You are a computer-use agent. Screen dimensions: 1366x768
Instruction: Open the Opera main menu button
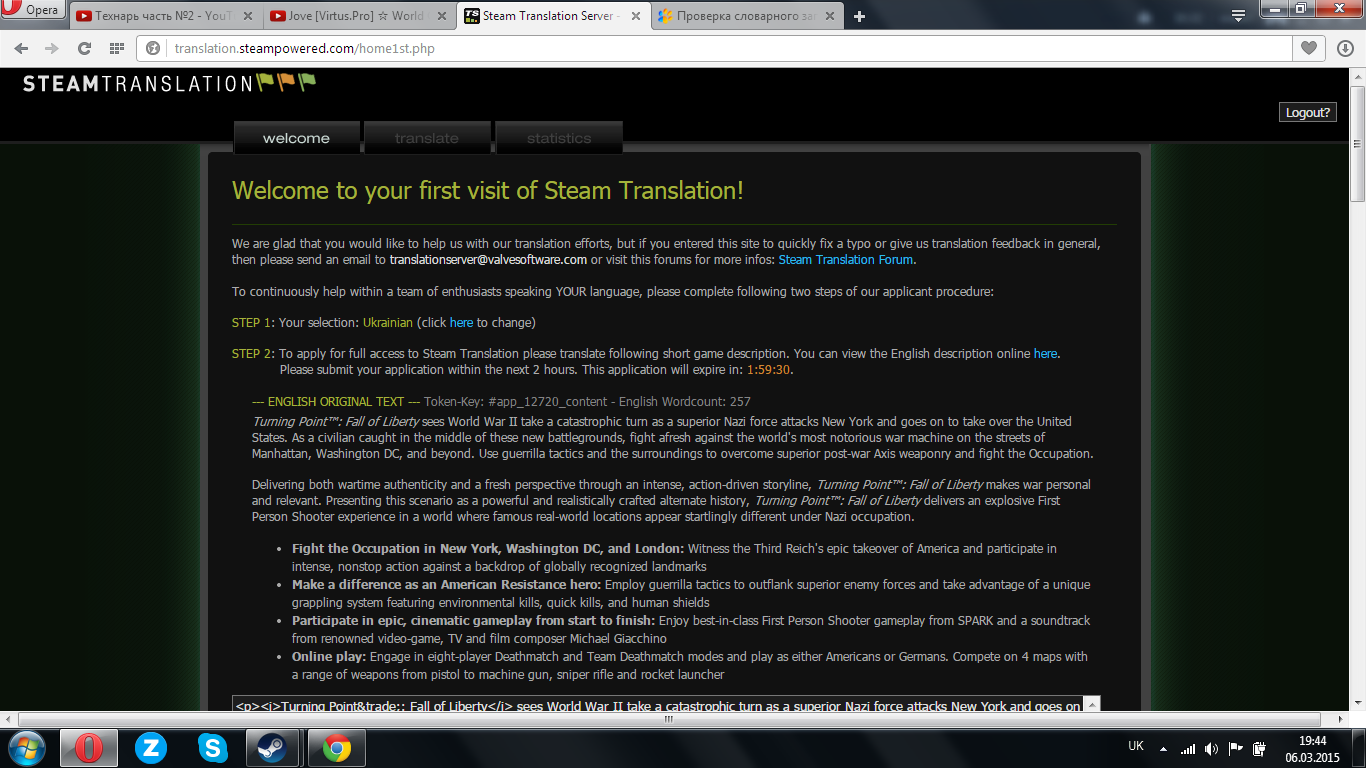(33, 11)
